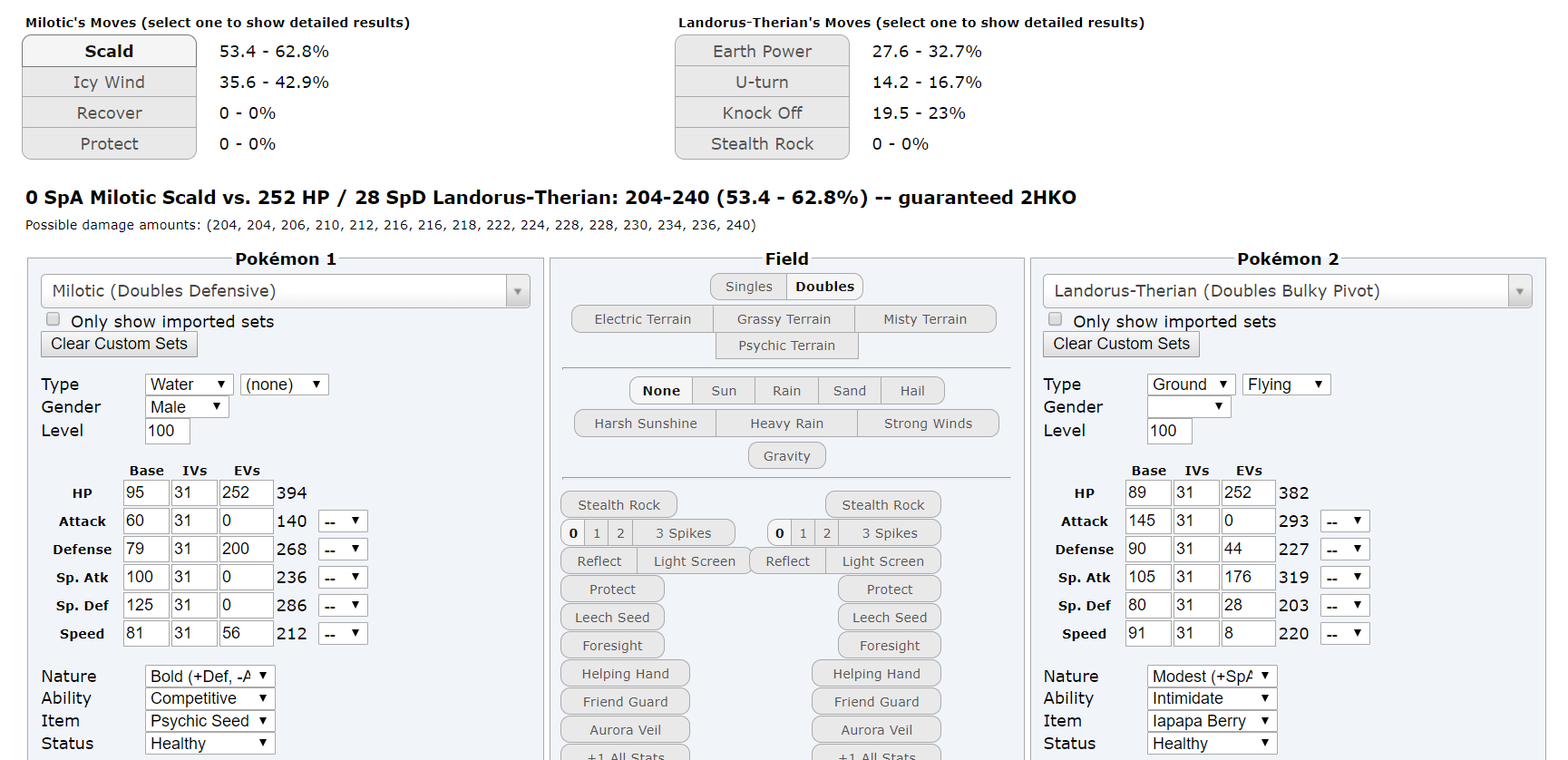Viewport: 1568px width, 760px height.
Task: Enable Grassy Terrain
Action: (x=784, y=319)
